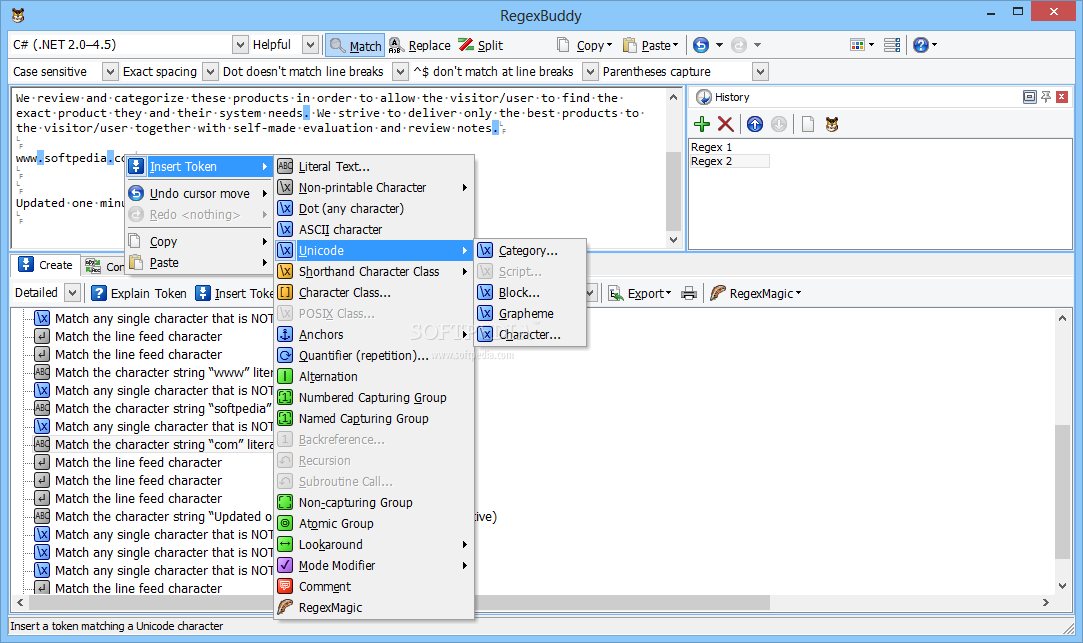The height and width of the screenshot is (643, 1083).
Task: Select Regex 1 in History list
Action: click(711, 147)
